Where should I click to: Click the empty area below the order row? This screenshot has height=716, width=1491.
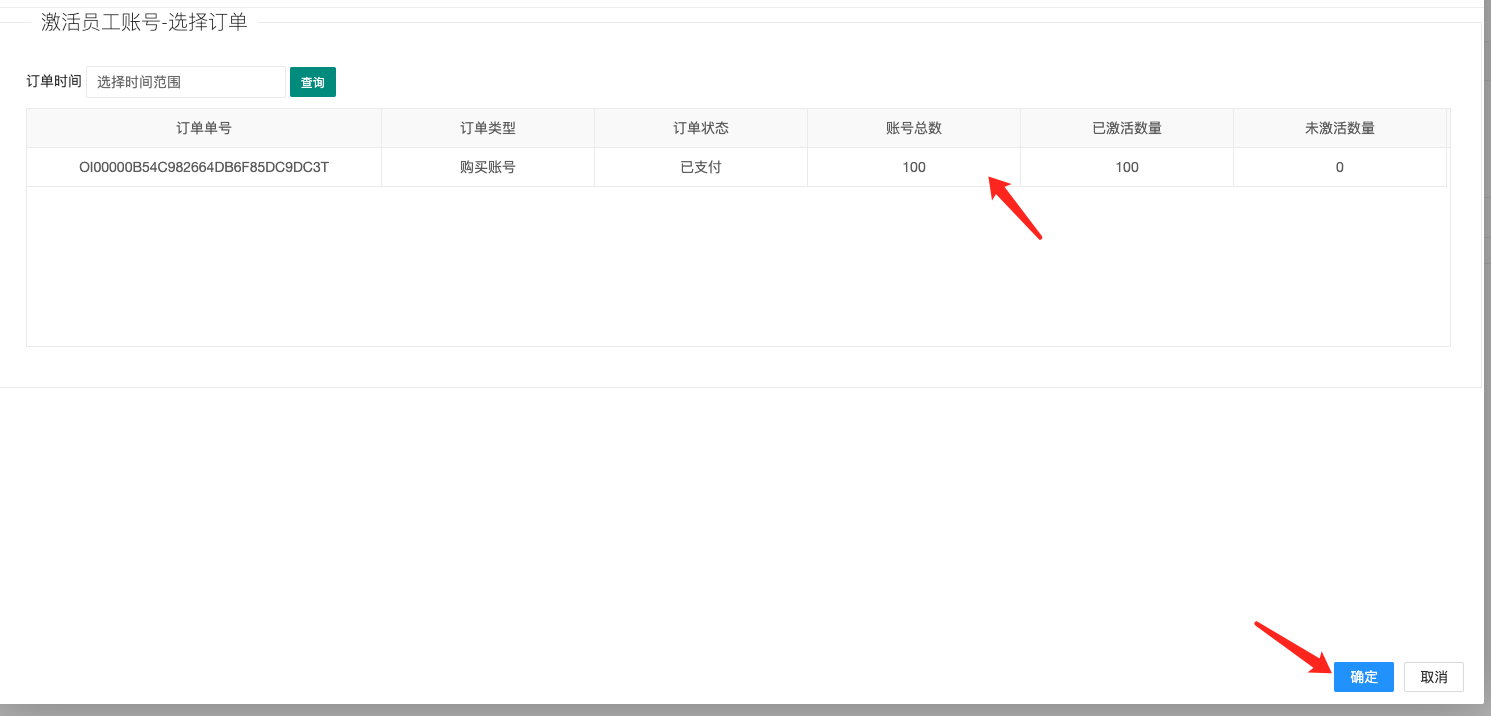(737, 266)
